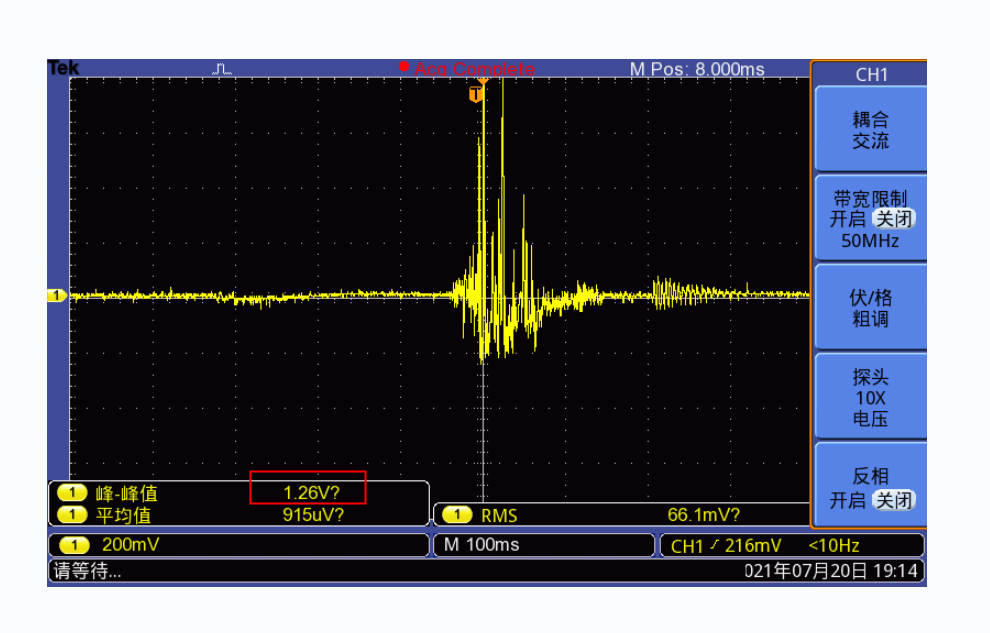
Task: Click the M 100ms timebase readout
Action: (x=481, y=545)
